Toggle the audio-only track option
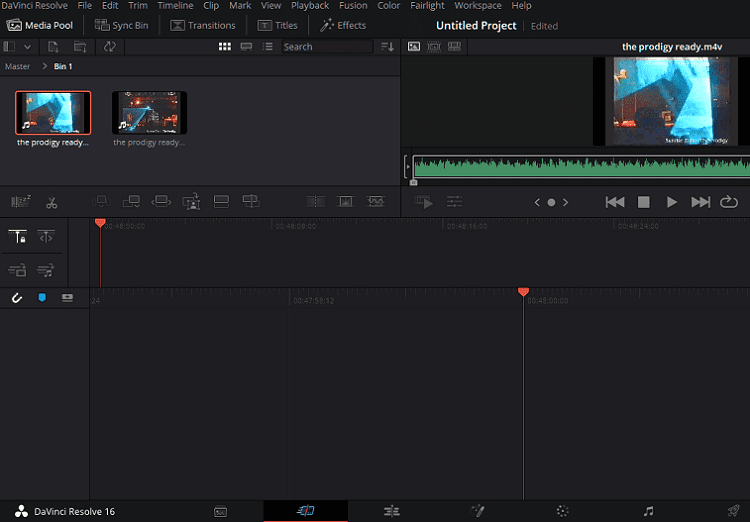 coord(45,270)
